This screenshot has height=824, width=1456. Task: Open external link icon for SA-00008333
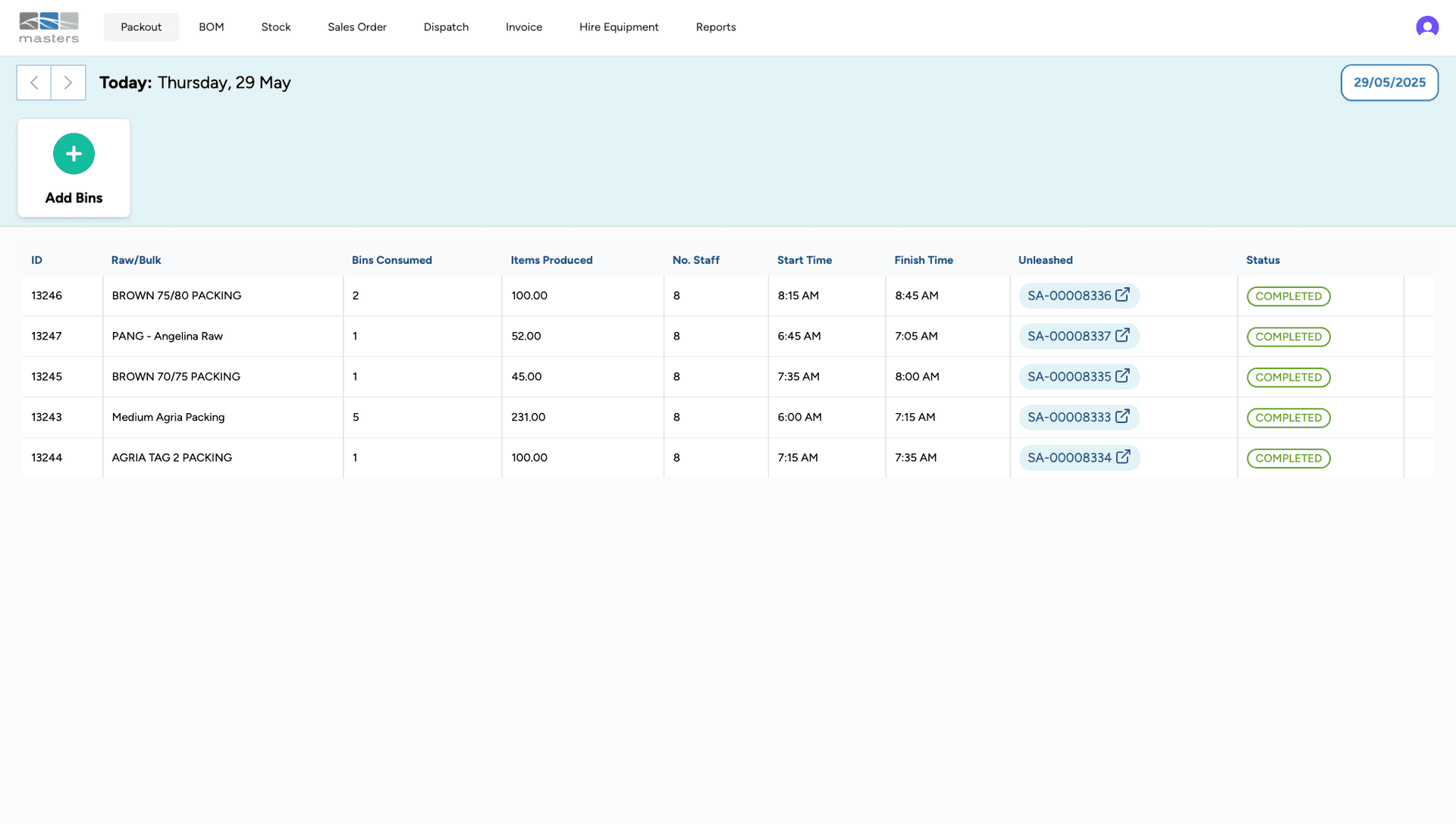click(x=1122, y=416)
